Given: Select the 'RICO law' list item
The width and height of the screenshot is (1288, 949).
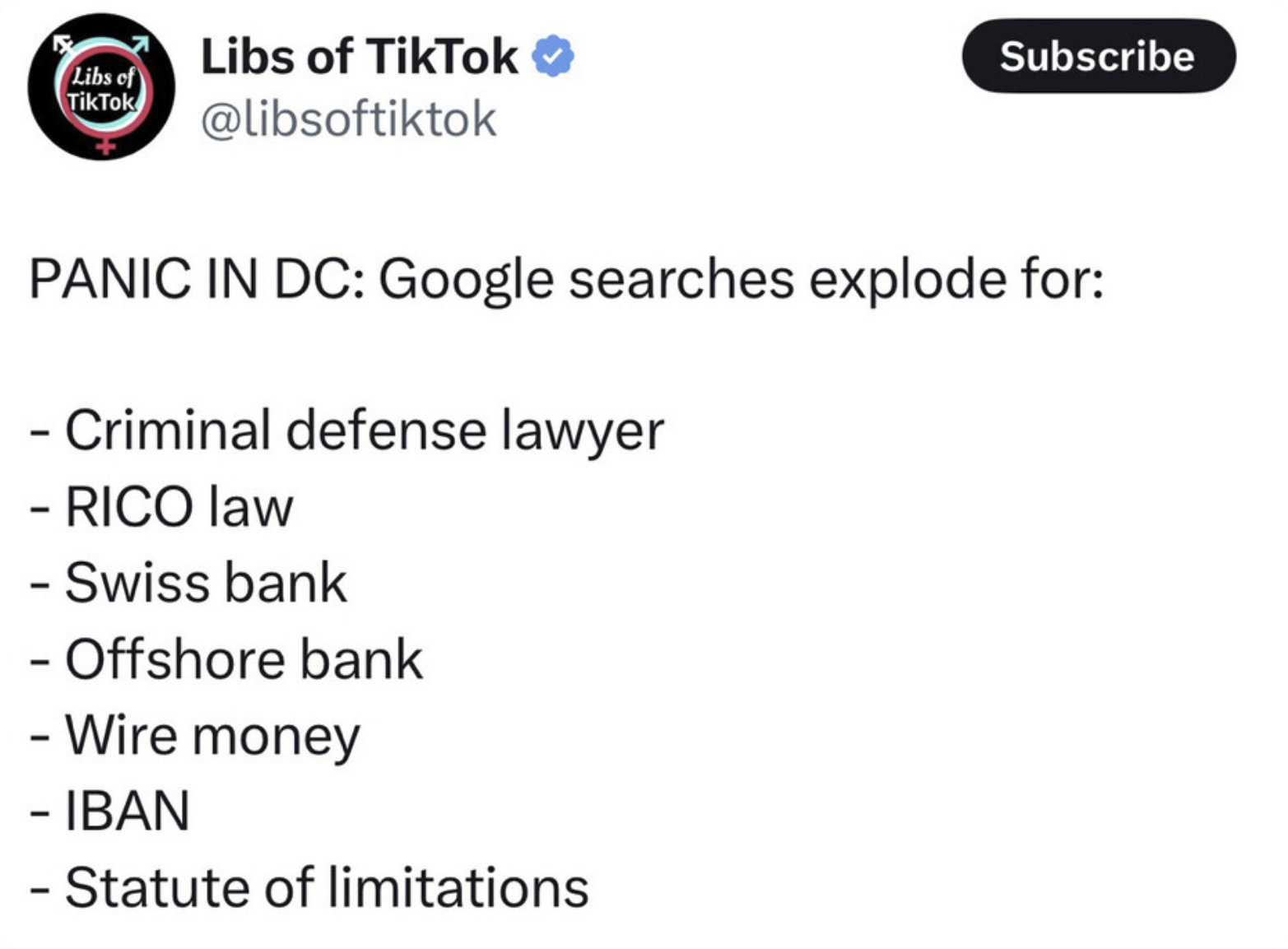Looking at the screenshot, I should (178, 506).
